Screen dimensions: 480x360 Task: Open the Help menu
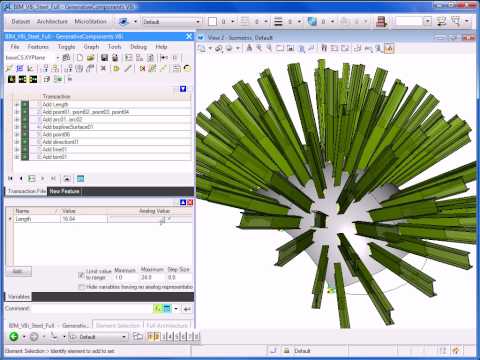click(x=161, y=47)
